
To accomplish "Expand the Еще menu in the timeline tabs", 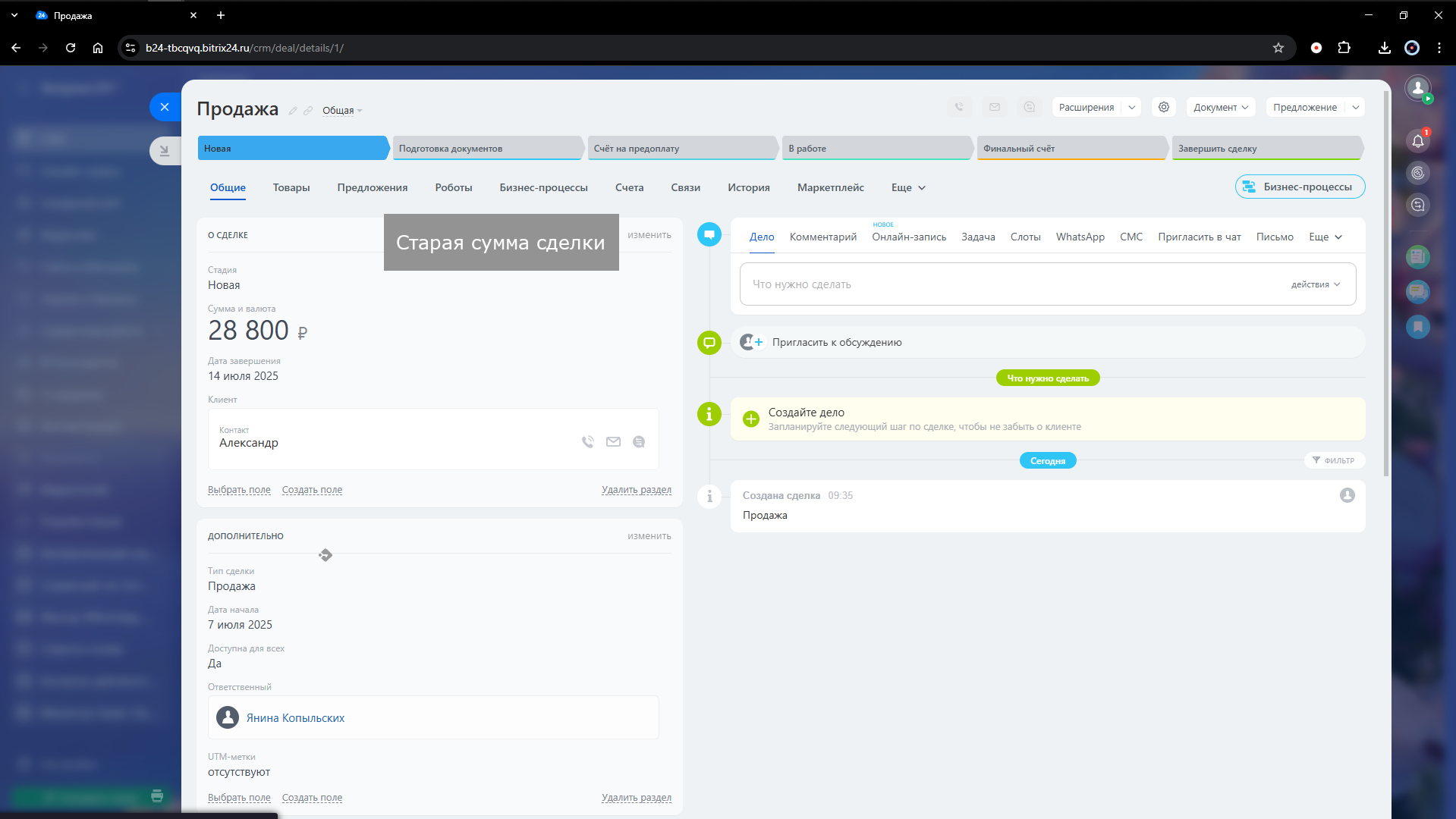I will pos(1325,237).
